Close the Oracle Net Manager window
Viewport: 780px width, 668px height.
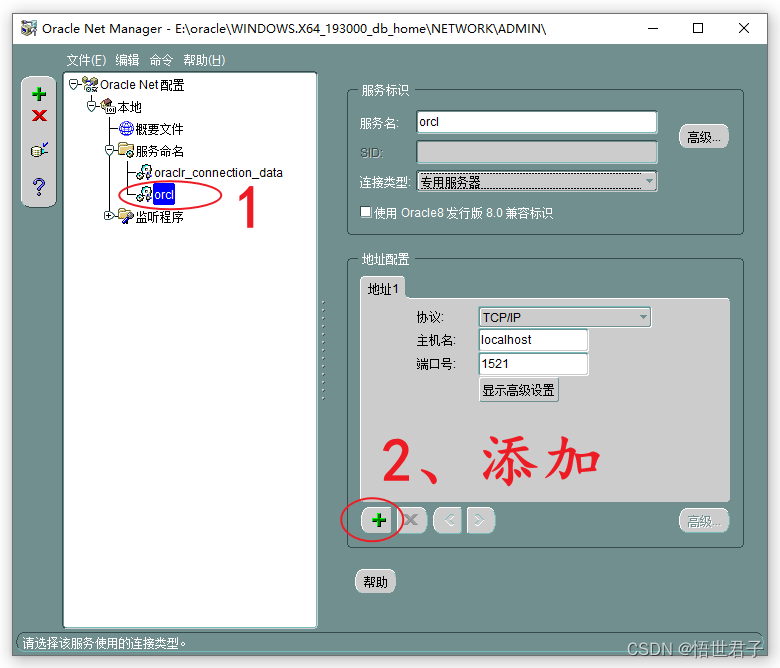point(744,28)
